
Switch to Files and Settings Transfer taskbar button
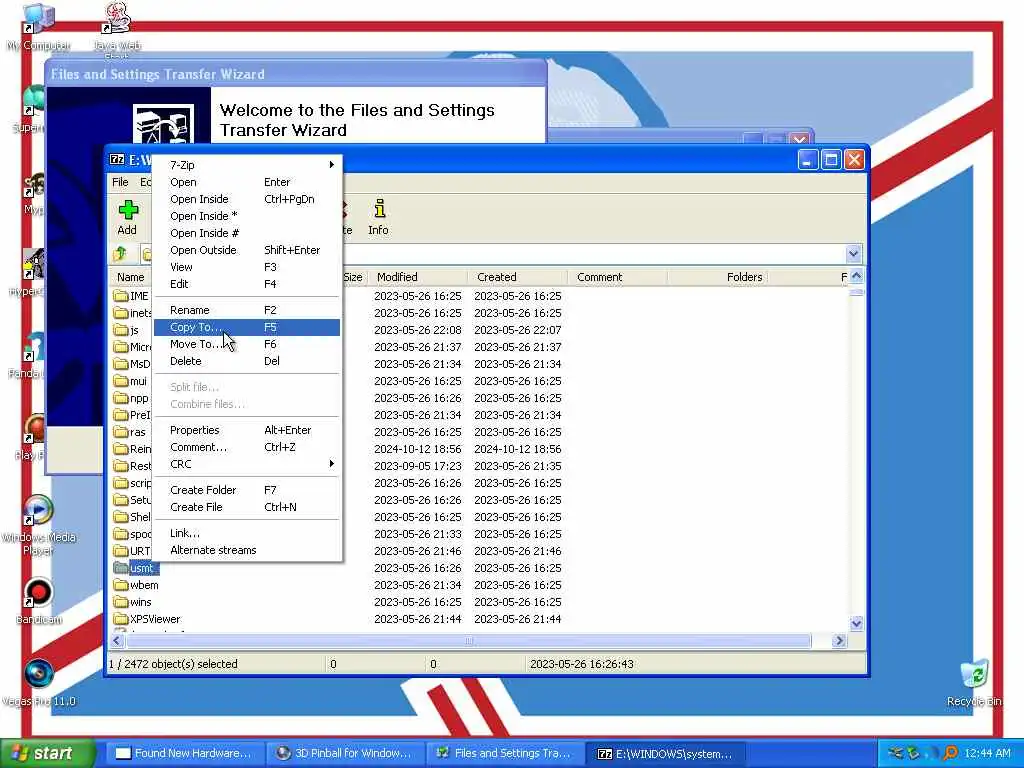505,754
